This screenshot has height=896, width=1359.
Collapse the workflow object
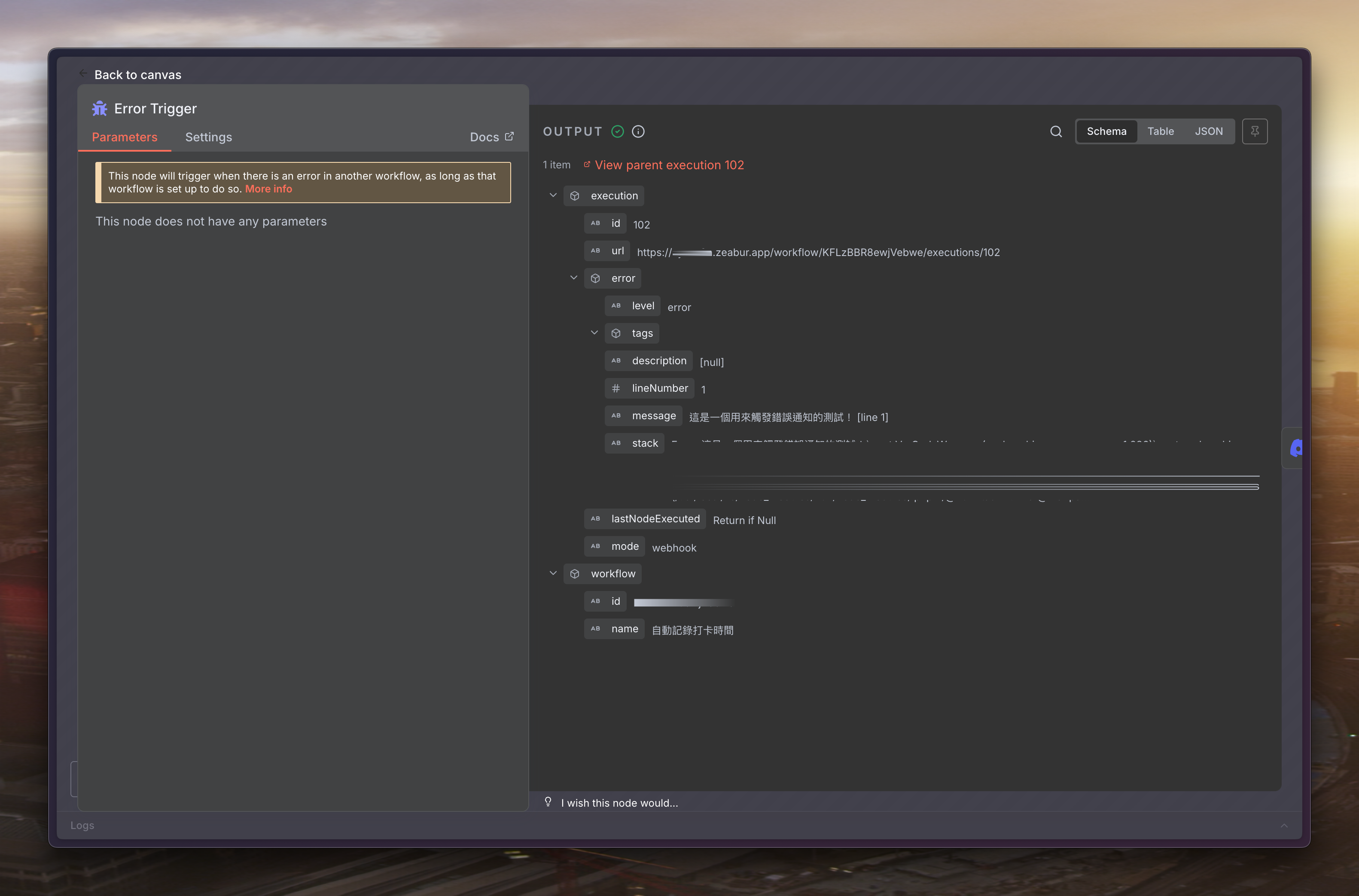coord(553,573)
